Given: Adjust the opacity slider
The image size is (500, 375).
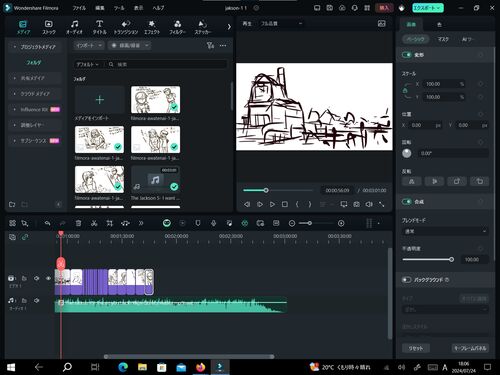Looking at the screenshot, I should 427,259.
